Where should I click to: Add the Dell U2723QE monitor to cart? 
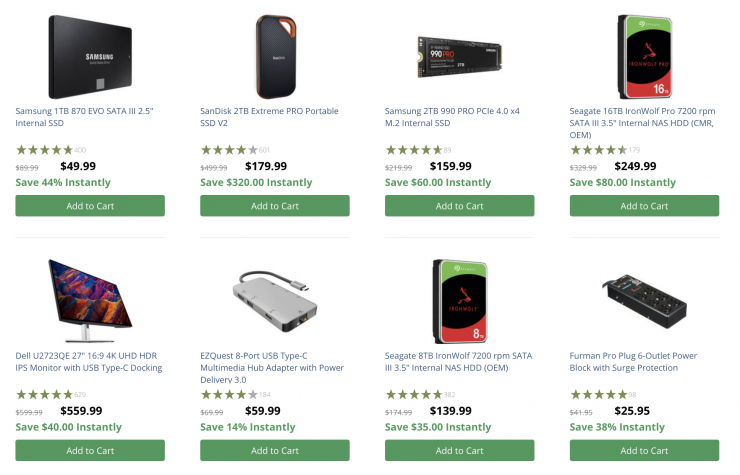(90, 450)
